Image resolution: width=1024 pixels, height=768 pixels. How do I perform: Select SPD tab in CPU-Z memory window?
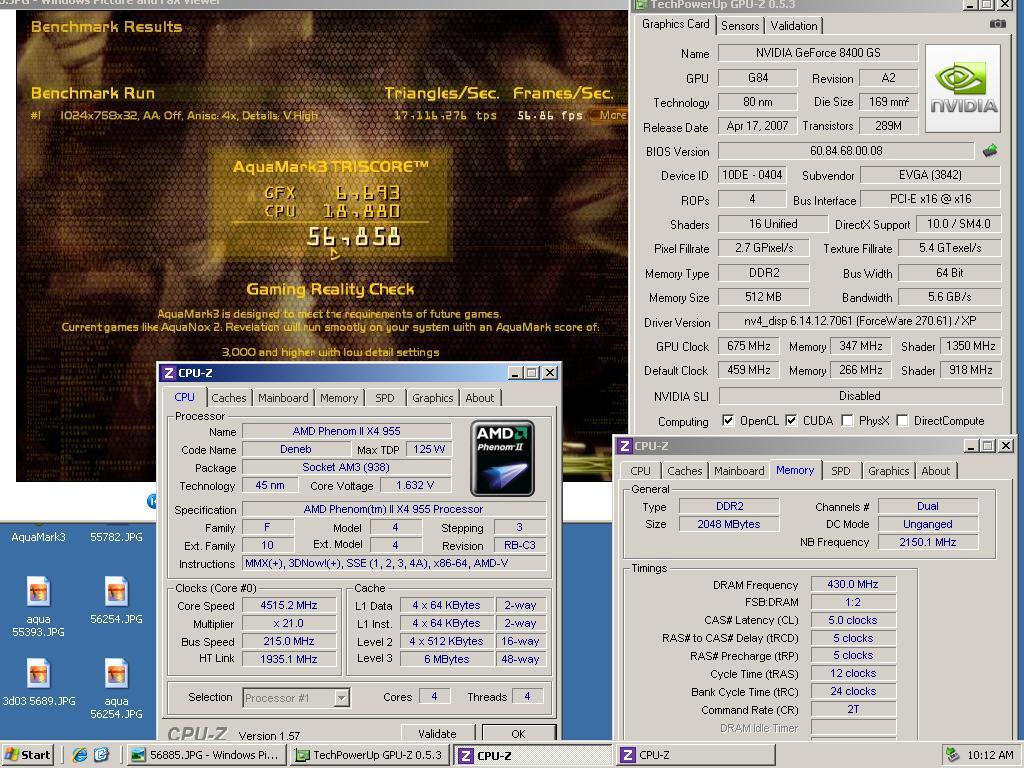(x=840, y=471)
